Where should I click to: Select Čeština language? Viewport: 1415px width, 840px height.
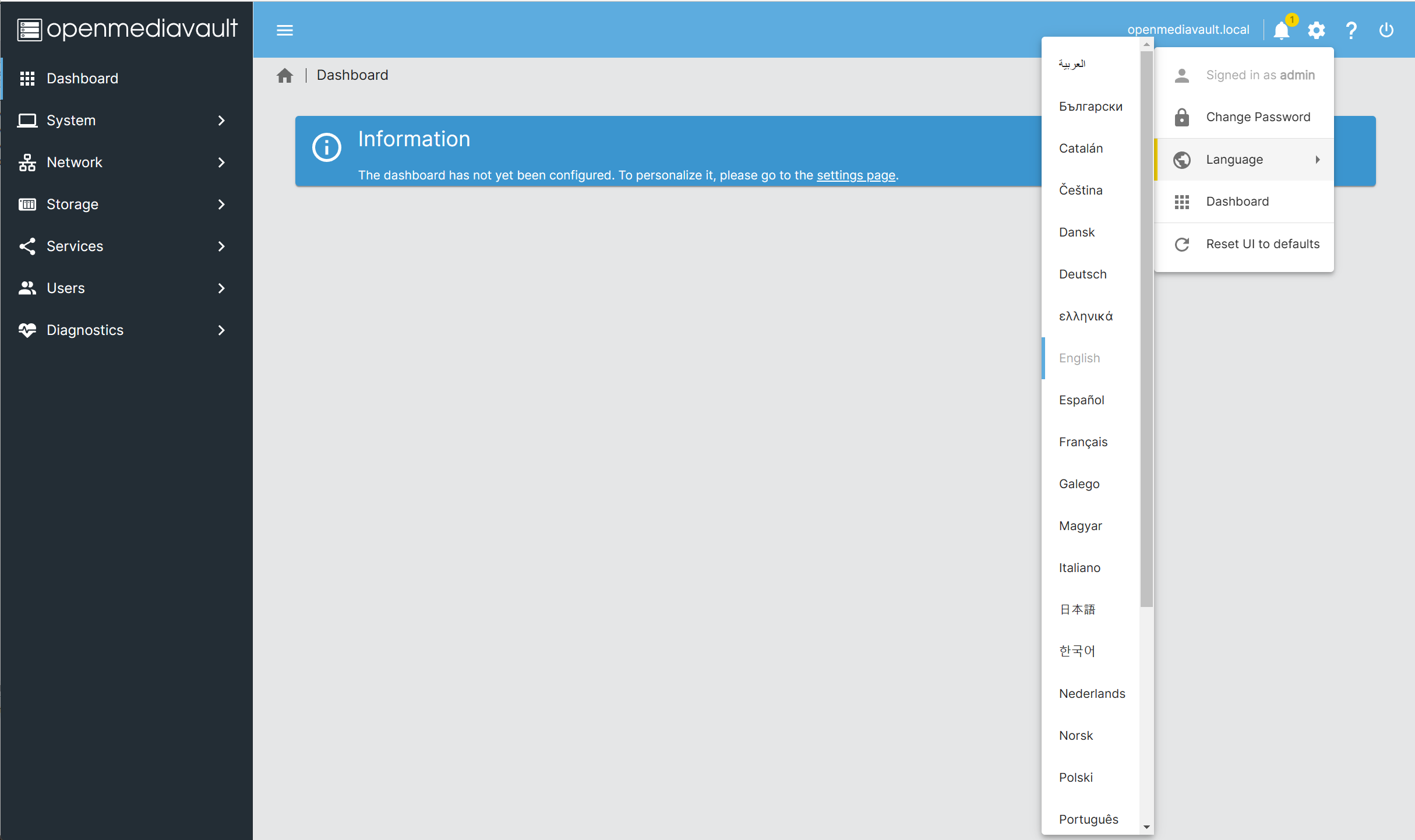[x=1091, y=190]
